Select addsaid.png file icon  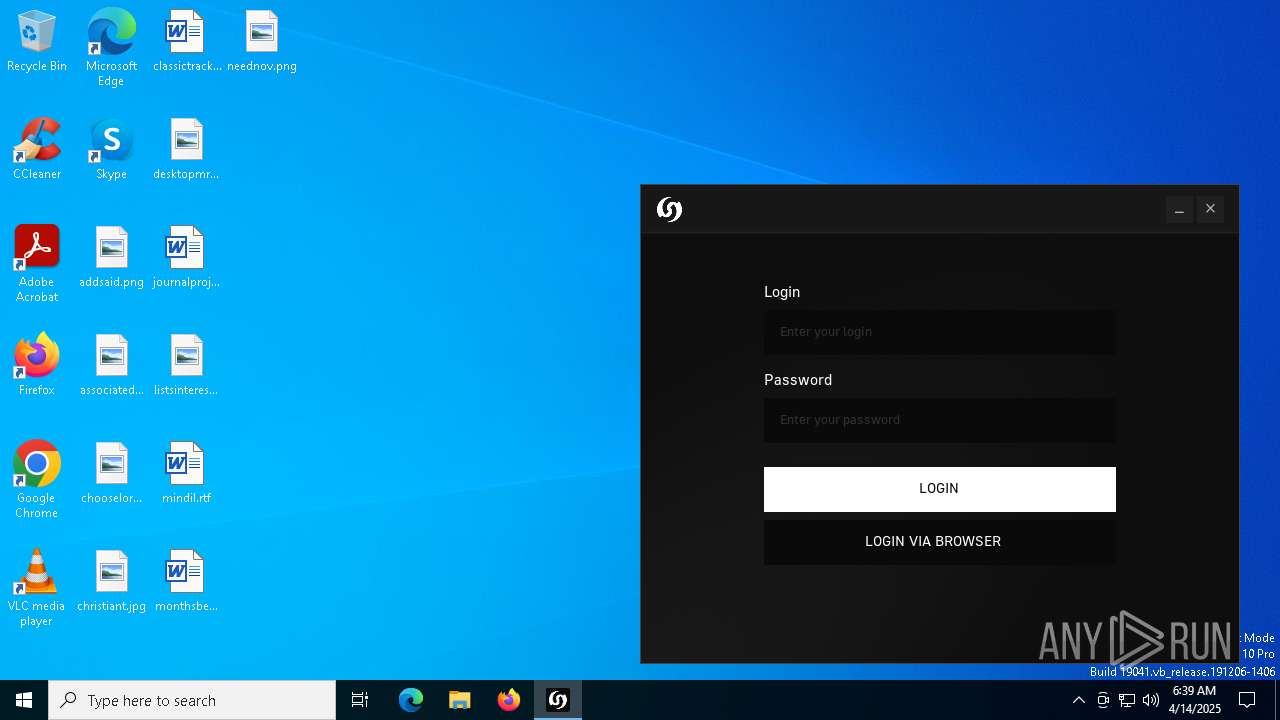pos(111,258)
